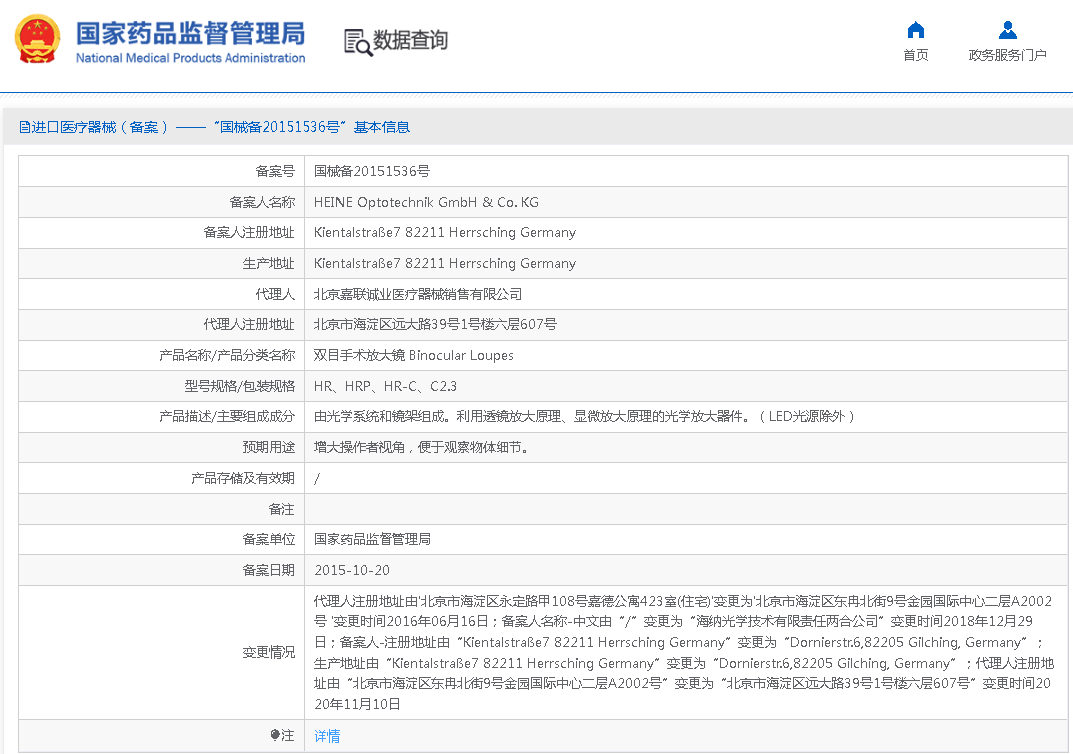Open 政务服务门户 text label
This screenshot has height=754, width=1073.
pos(1007,55)
